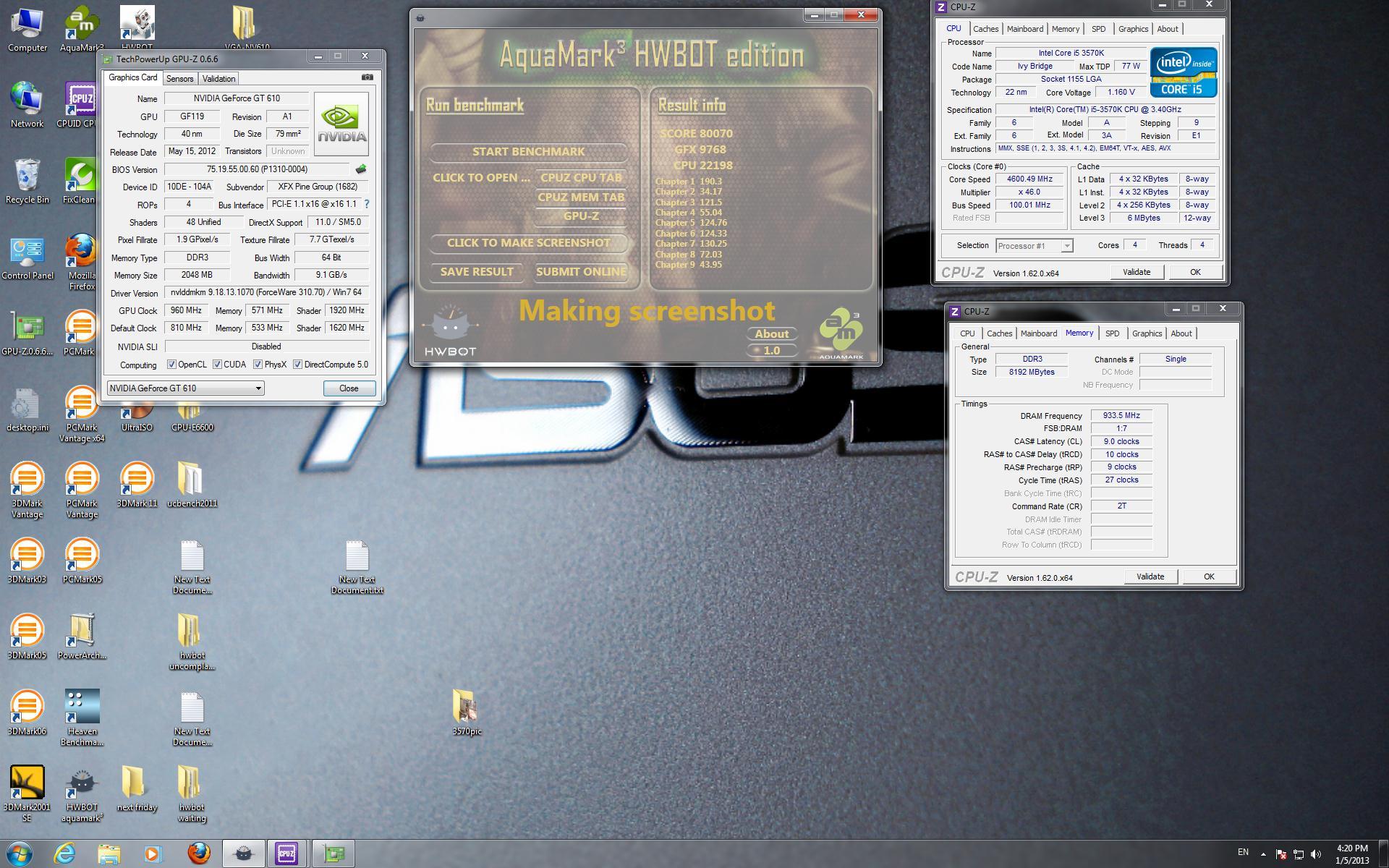The width and height of the screenshot is (1389, 868).
Task: Open Windows Explorer taskbar icon
Action: pyautogui.click(x=109, y=854)
